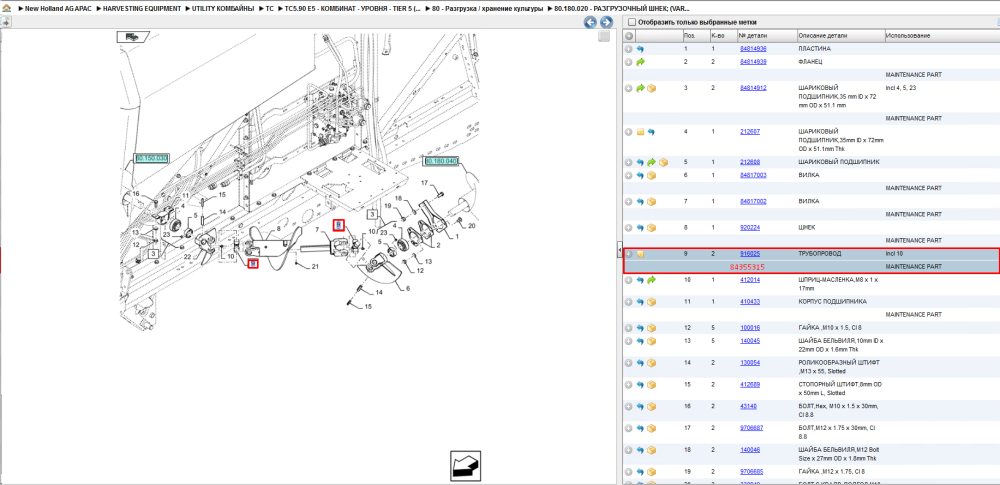The width and height of the screenshot is (1000, 485).
Task: Sort by the '№ детали' column header
Action: pos(767,36)
